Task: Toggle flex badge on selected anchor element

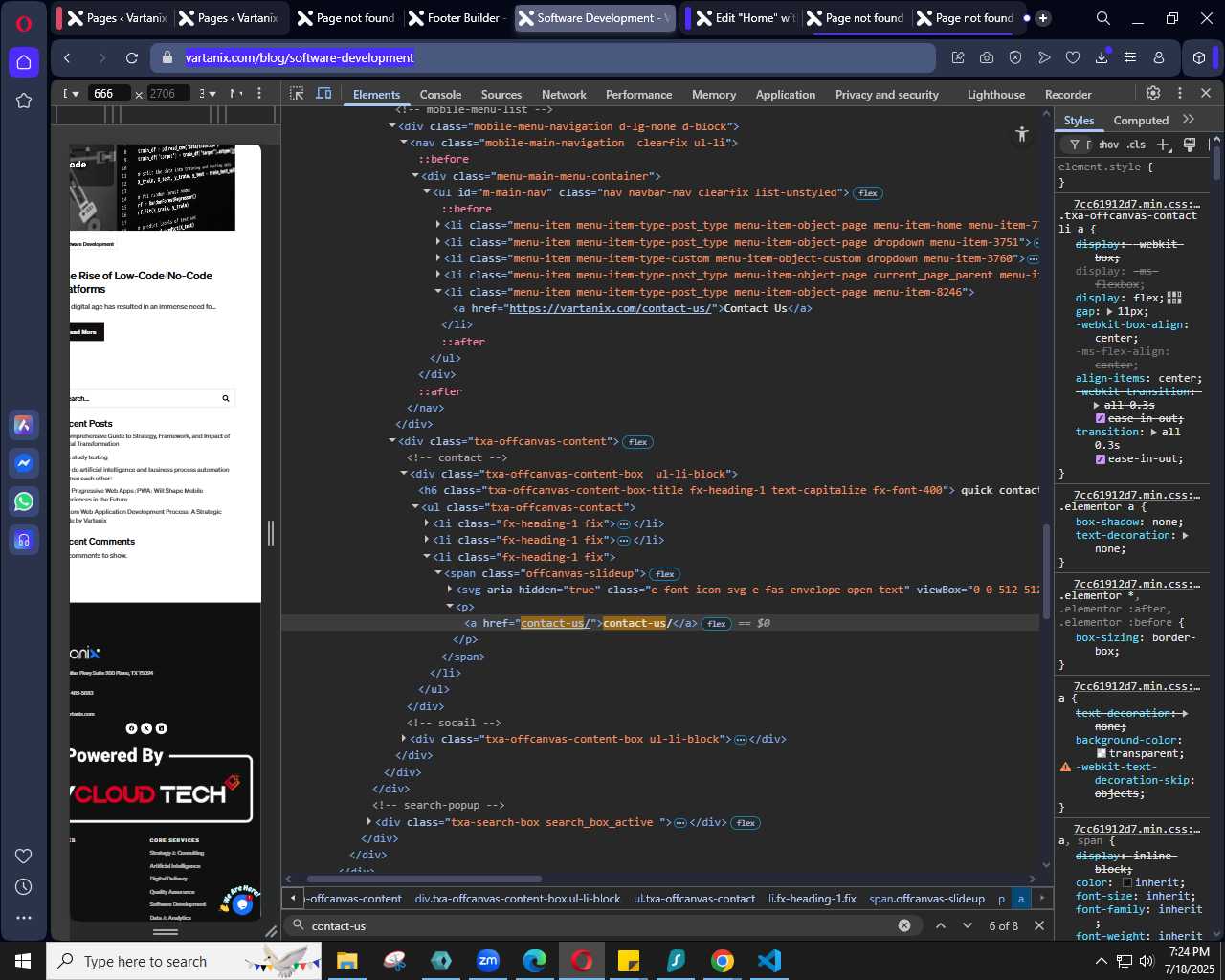Action: (717, 624)
